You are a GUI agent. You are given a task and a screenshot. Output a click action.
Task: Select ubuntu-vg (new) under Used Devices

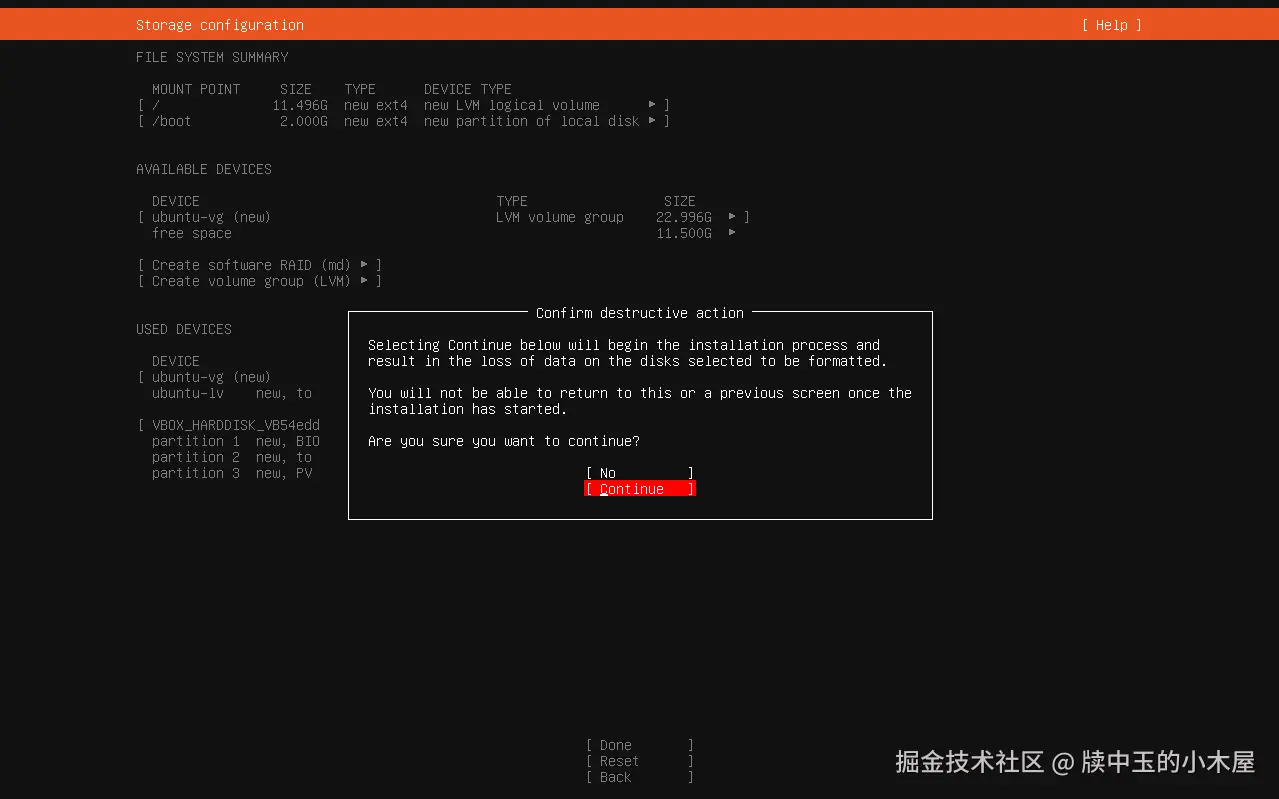click(x=211, y=377)
